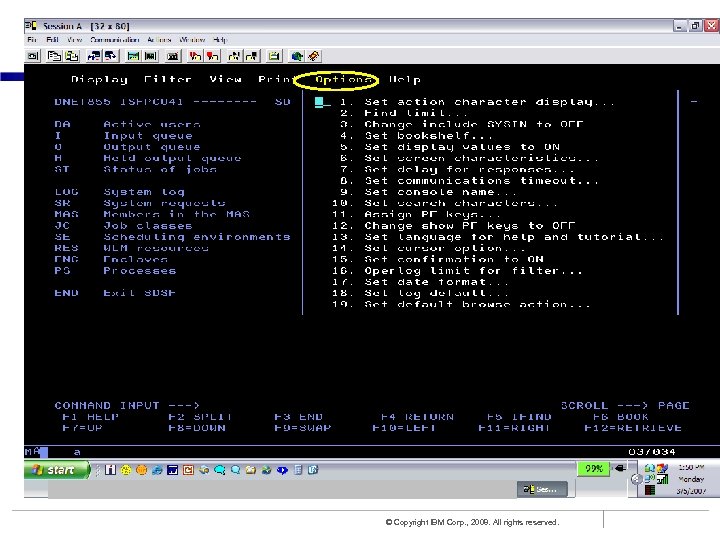Open Internet Explorer from quick launch

click(x=157, y=470)
